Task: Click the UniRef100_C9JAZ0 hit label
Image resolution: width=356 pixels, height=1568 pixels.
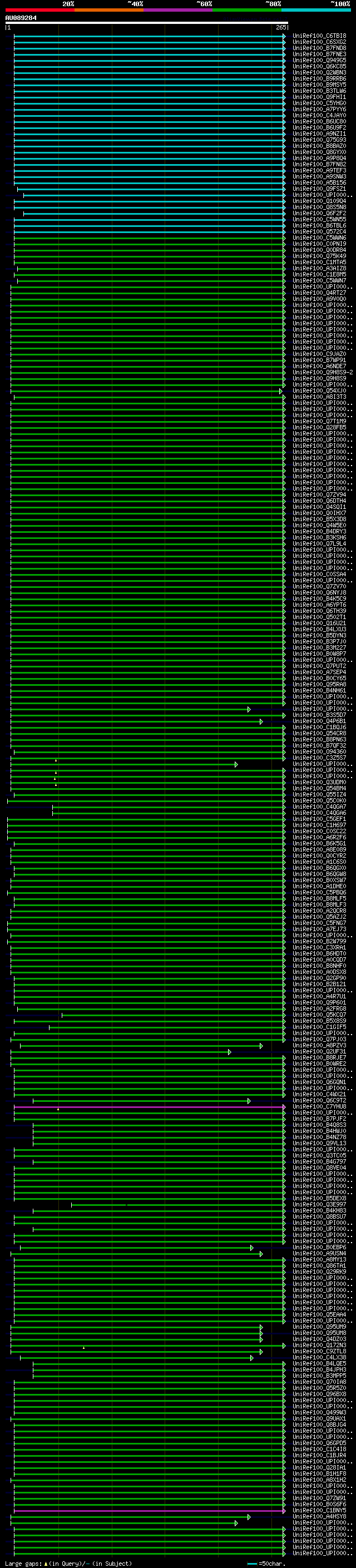Action: [x=319, y=354]
